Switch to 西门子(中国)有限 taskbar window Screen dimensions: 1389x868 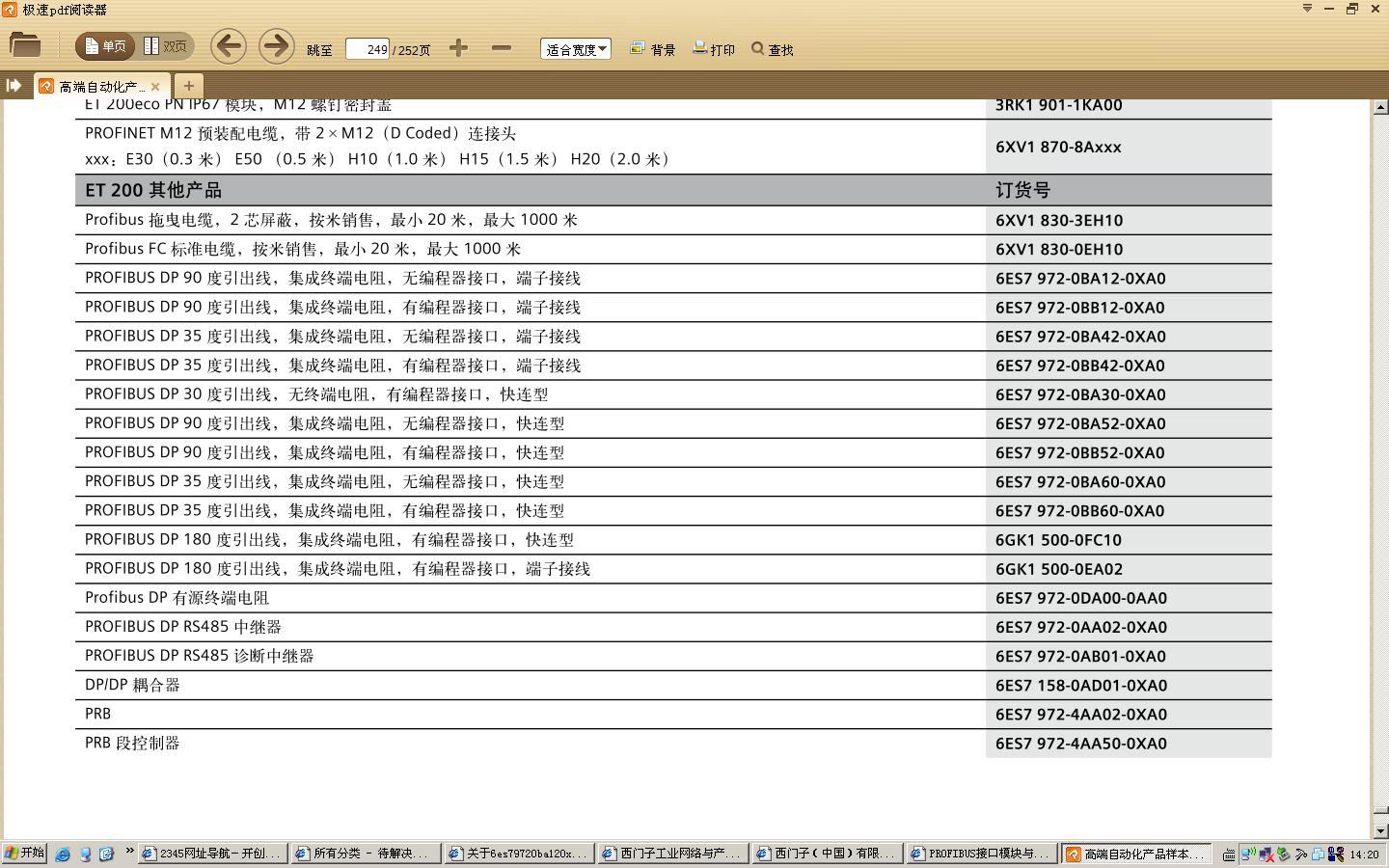[x=827, y=854]
